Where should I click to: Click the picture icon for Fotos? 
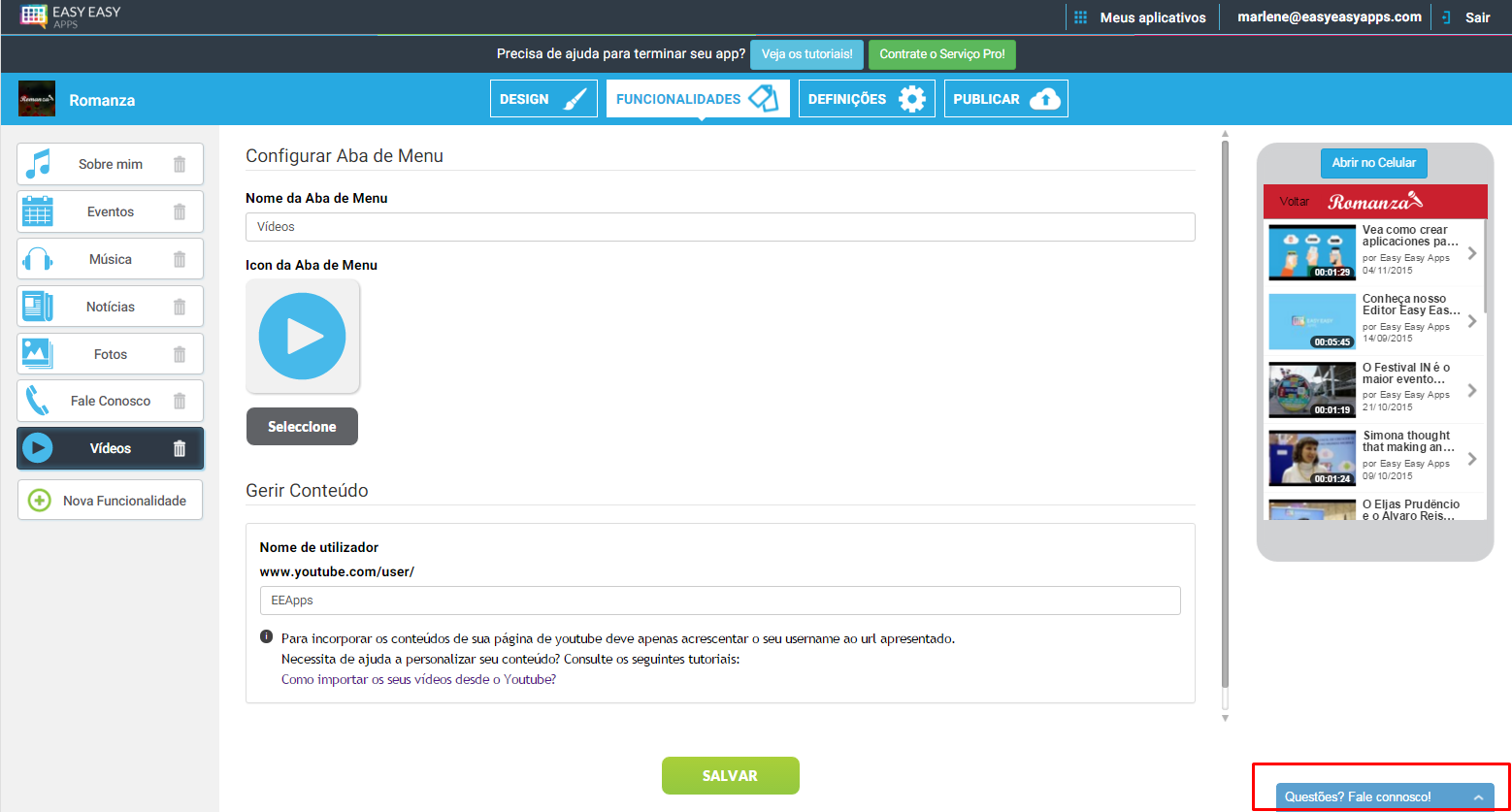37,354
